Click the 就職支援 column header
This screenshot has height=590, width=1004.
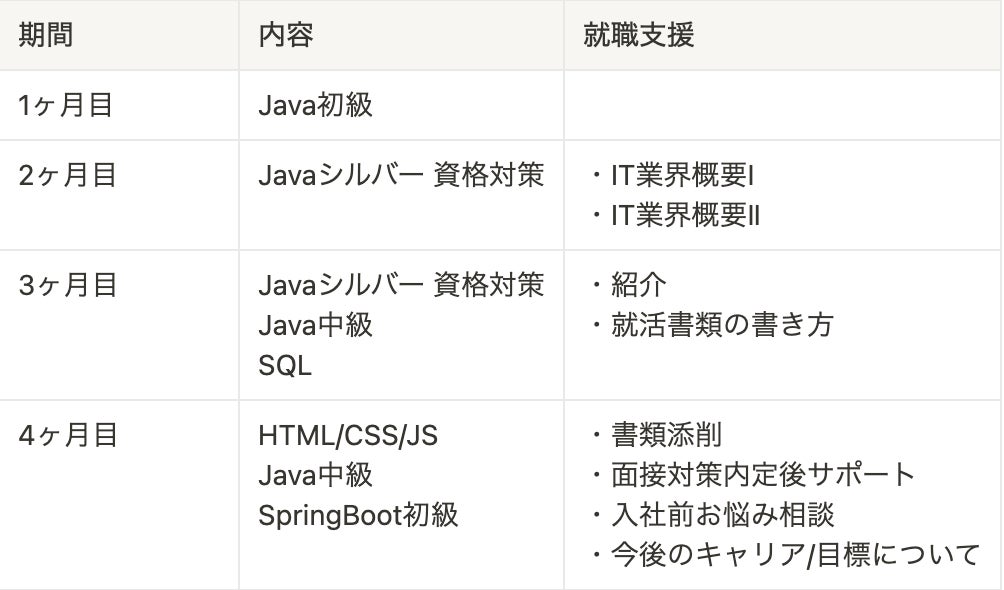tap(638, 35)
